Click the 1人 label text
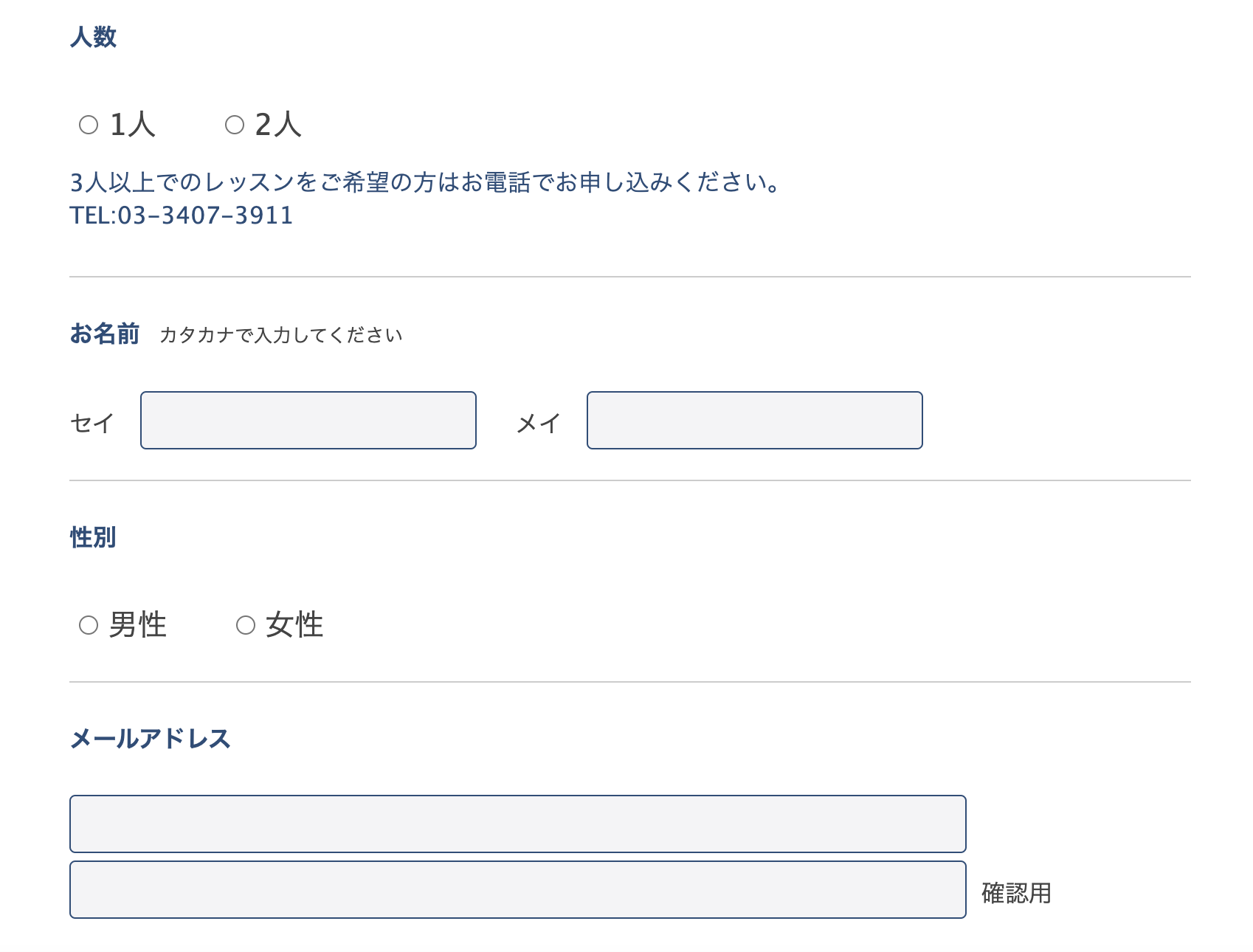Image resolution: width=1253 pixels, height=952 pixels. click(133, 125)
